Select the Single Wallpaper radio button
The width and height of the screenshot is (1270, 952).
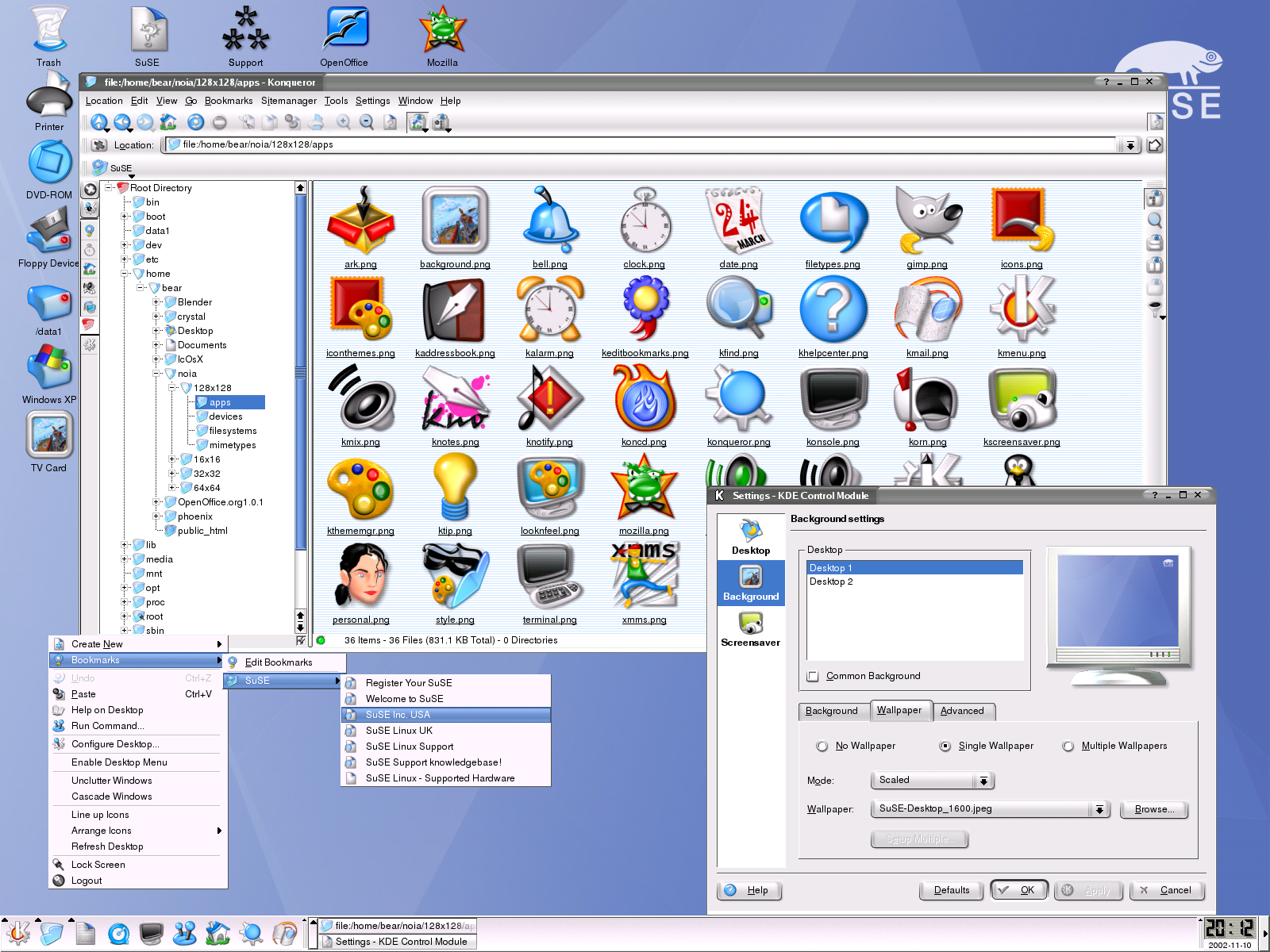pyautogui.click(x=945, y=746)
